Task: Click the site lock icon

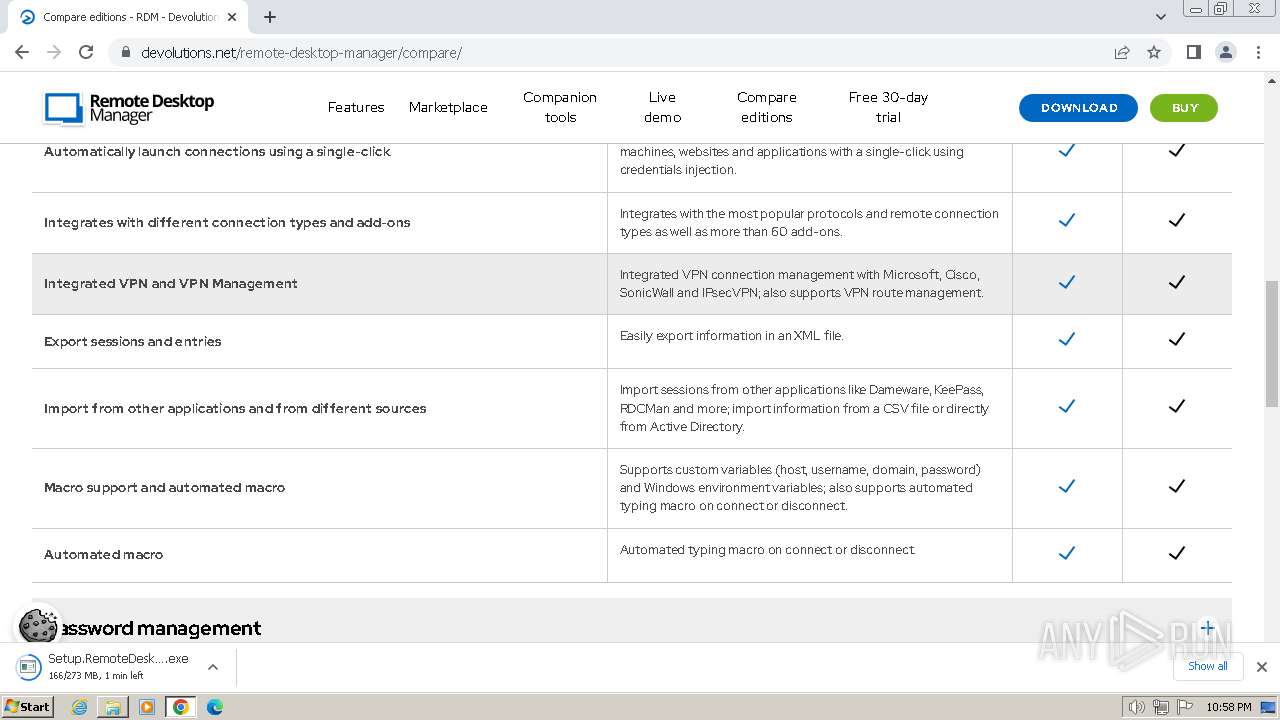Action: click(x=126, y=52)
